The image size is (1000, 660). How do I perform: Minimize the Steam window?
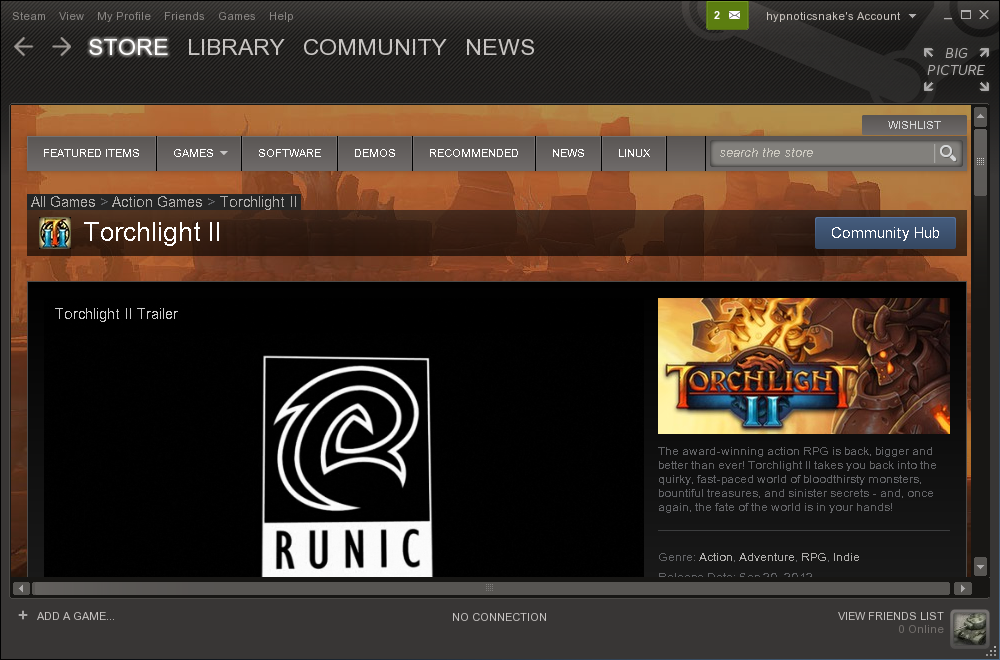click(950, 15)
